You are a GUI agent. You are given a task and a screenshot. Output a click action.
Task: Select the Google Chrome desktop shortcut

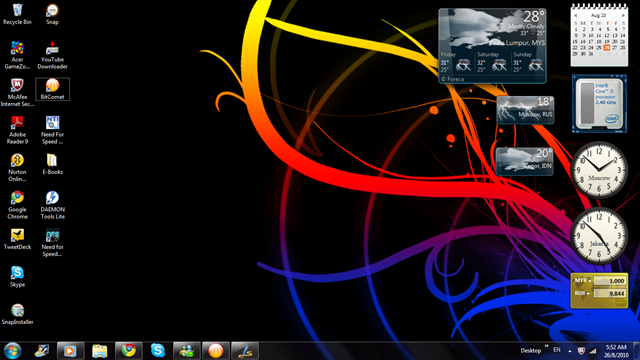tap(17, 205)
